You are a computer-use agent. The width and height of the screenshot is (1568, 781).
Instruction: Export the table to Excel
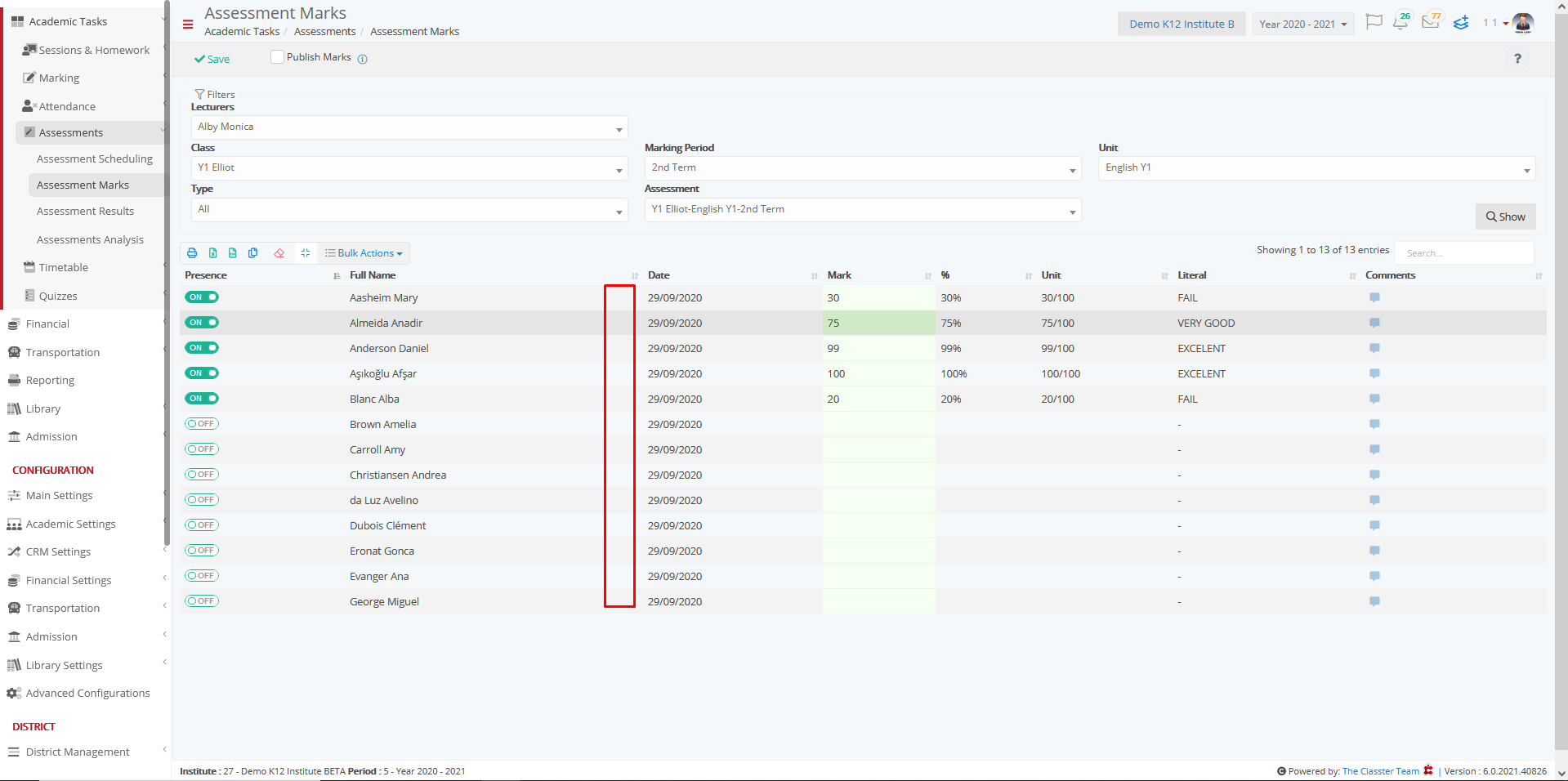coord(212,253)
